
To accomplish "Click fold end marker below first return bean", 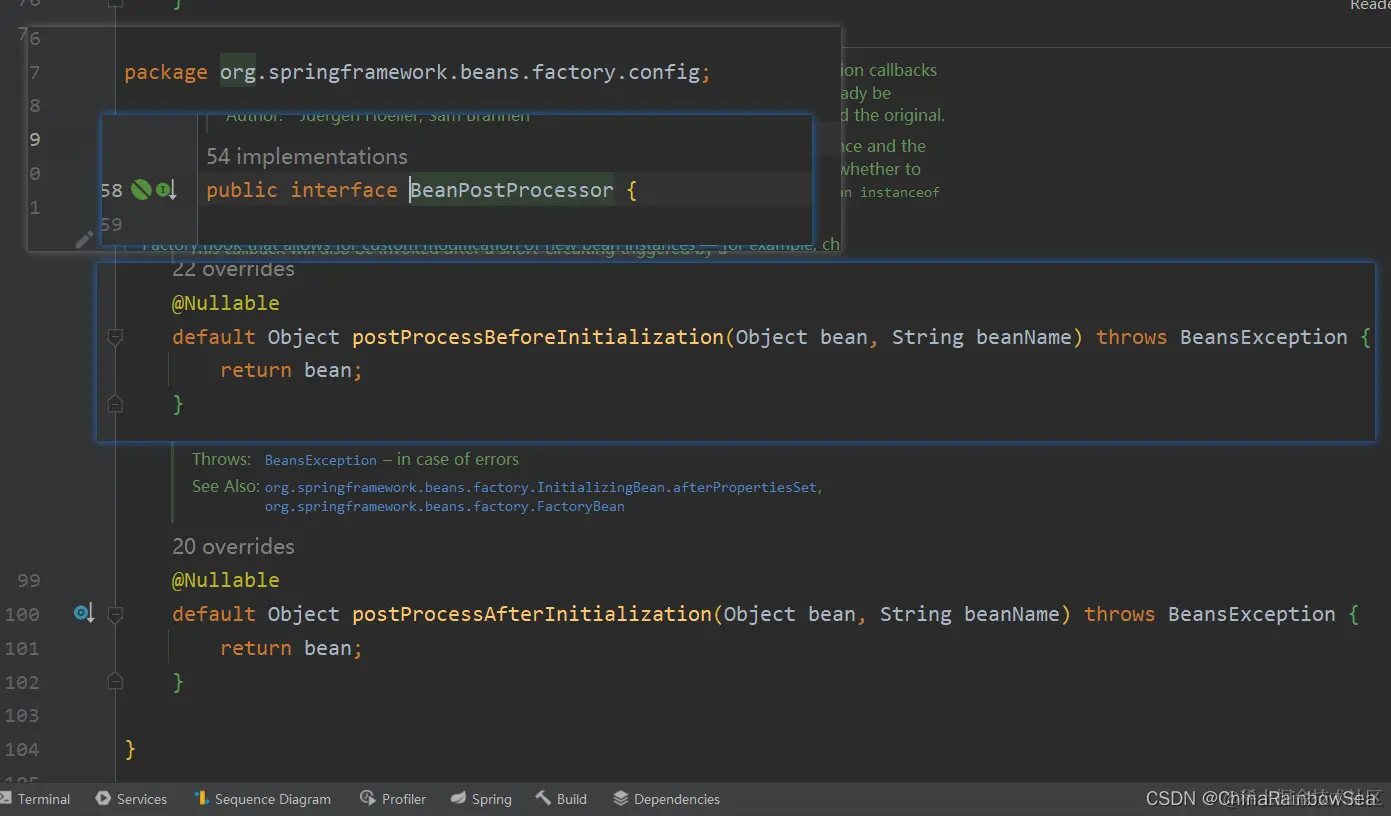I will pyautogui.click(x=115, y=404).
